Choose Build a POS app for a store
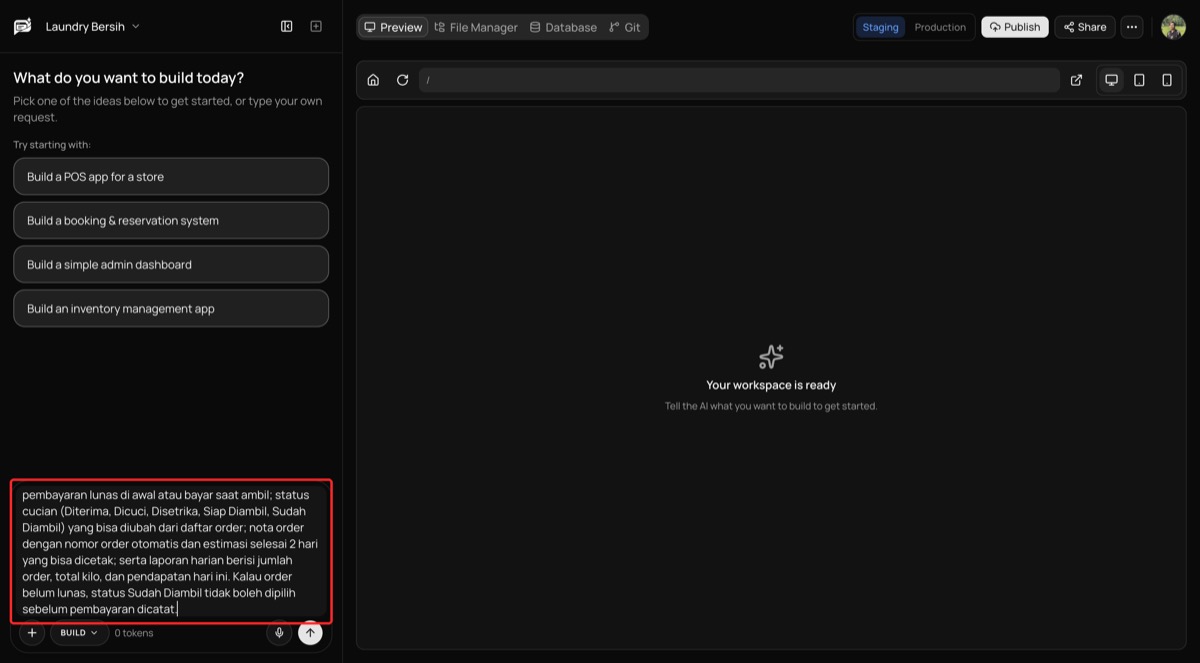 coord(171,177)
